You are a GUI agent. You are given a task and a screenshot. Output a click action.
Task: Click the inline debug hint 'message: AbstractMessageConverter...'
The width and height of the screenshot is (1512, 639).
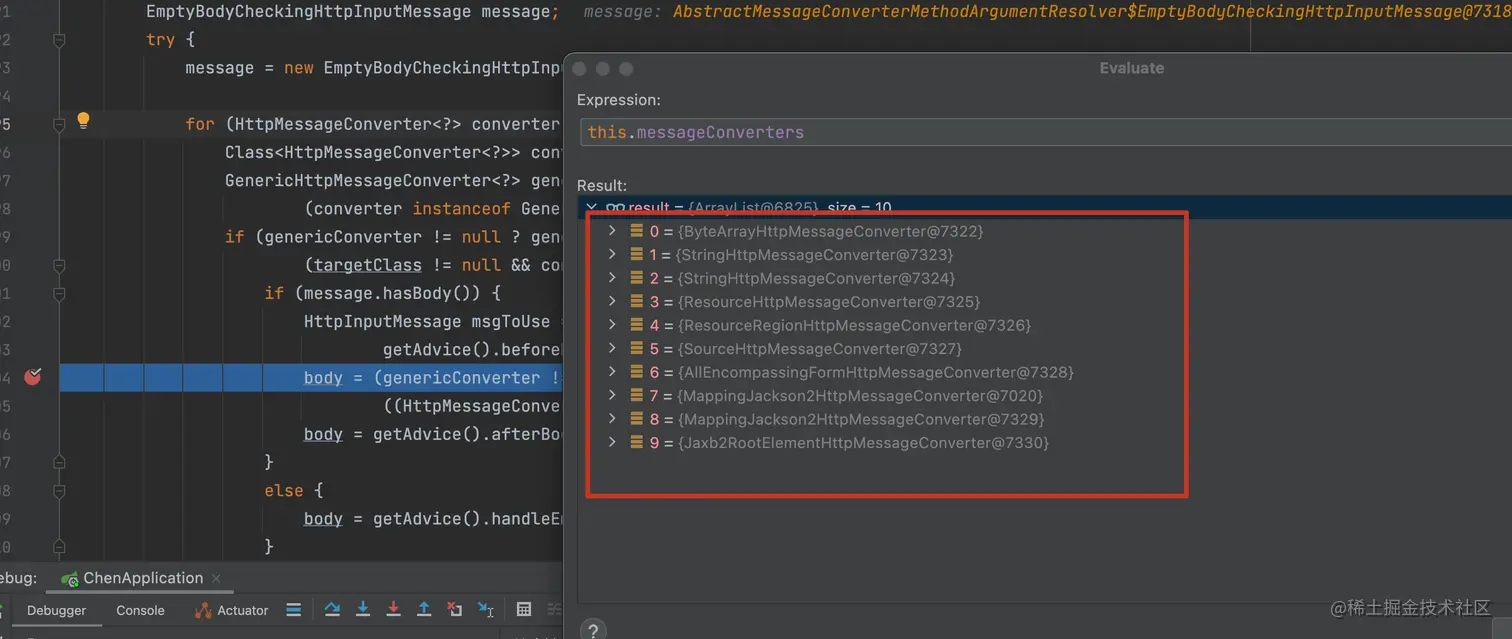[1047, 12]
